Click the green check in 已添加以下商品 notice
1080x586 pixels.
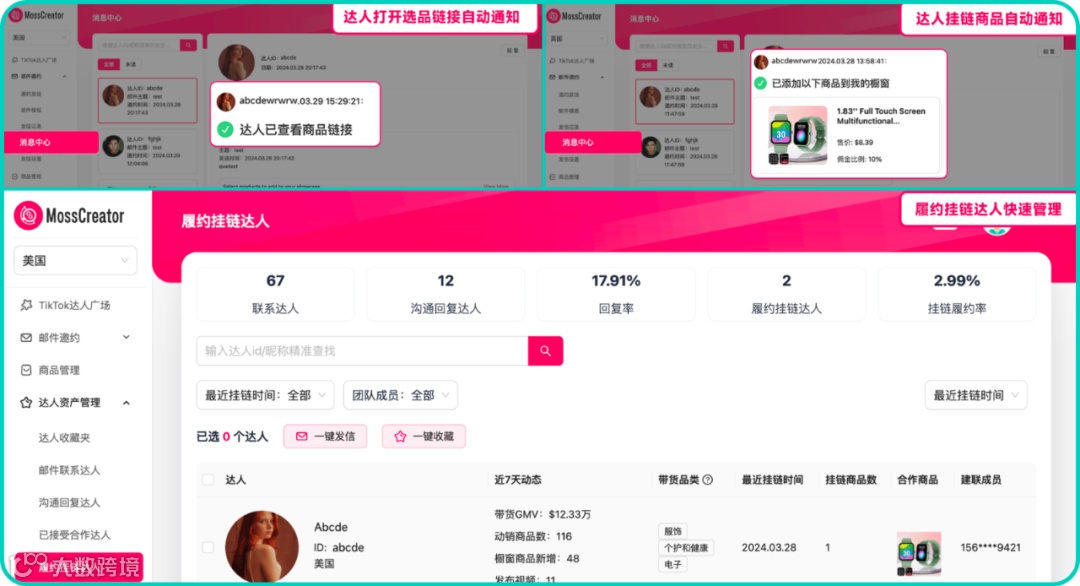tap(760, 83)
